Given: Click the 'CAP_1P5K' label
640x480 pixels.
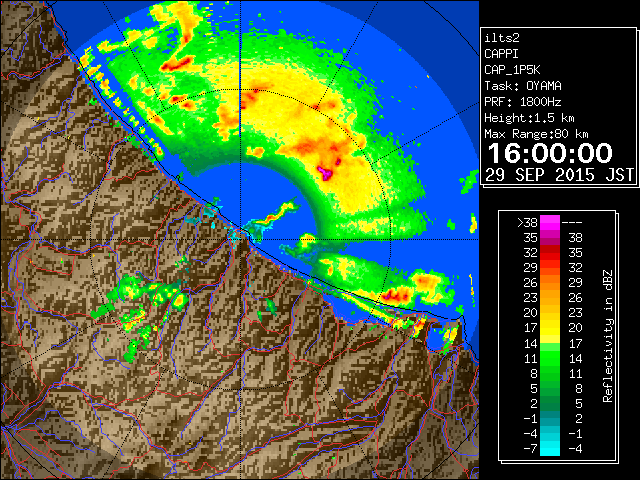Looking at the screenshot, I should click(x=512, y=70).
